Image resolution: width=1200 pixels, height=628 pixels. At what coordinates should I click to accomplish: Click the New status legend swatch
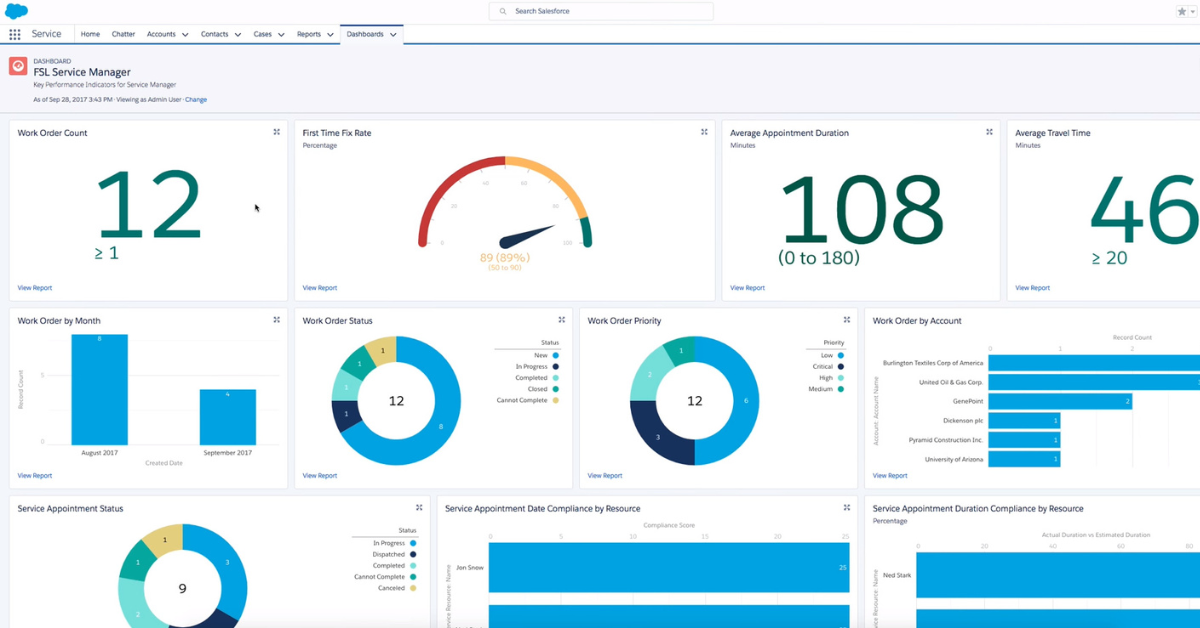pos(555,355)
